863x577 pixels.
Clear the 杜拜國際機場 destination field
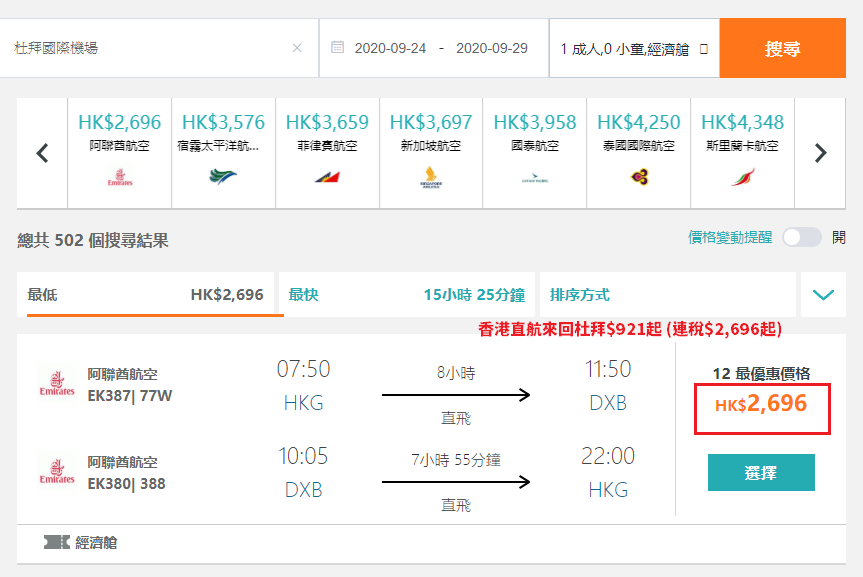[297, 48]
